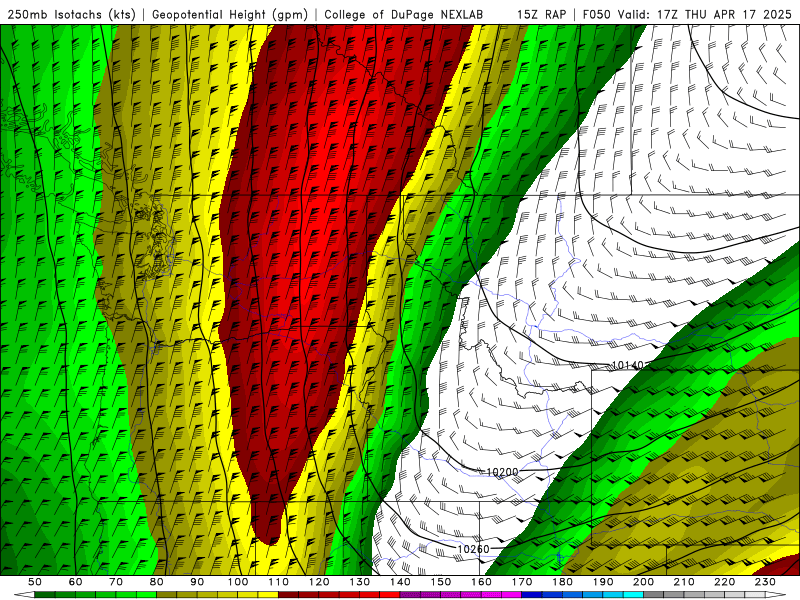Click the 'College of DuPage NEXLAB' text
The width and height of the screenshot is (800, 600).
(x=404, y=15)
